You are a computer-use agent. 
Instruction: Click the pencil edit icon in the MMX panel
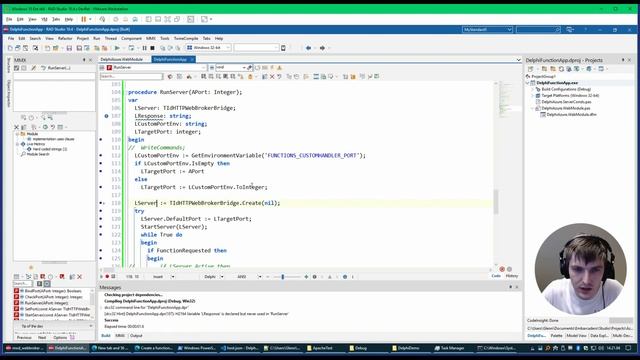coord(34,68)
